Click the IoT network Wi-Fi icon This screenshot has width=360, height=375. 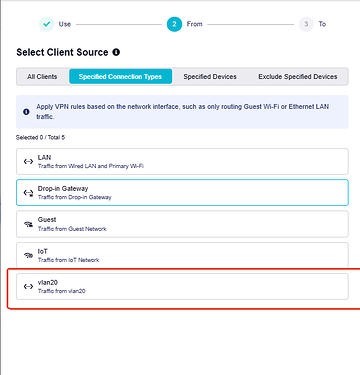tap(28, 255)
